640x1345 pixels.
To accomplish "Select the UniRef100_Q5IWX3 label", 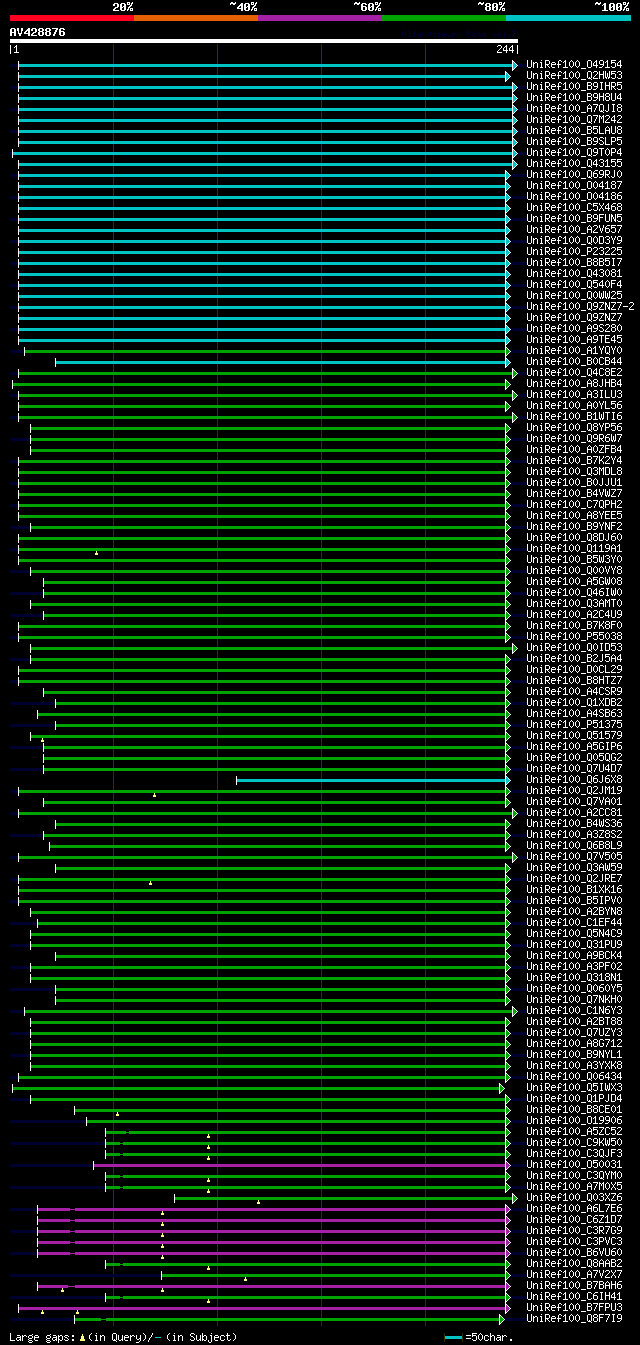I will [x=574, y=1088].
